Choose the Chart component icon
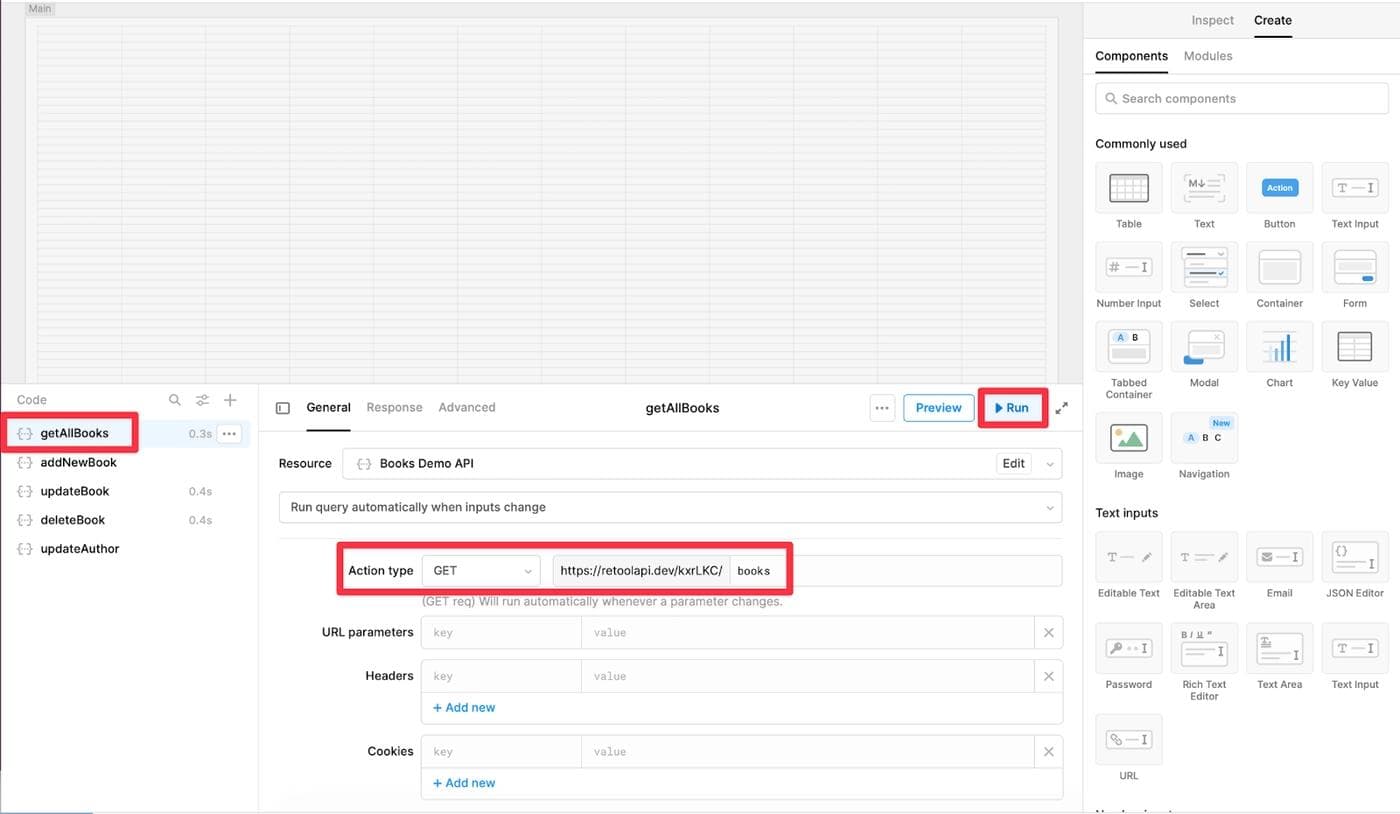1400x814 pixels. 1279,347
